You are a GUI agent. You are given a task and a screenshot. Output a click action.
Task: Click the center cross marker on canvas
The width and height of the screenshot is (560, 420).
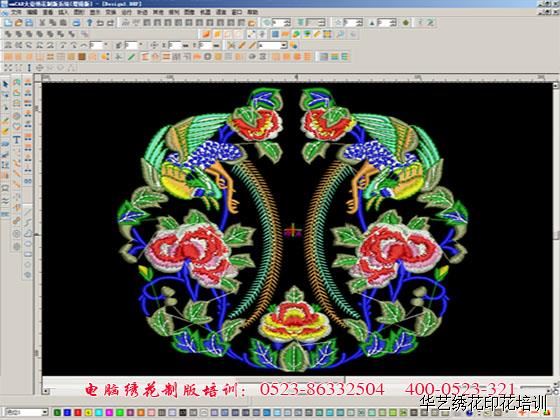(292, 231)
